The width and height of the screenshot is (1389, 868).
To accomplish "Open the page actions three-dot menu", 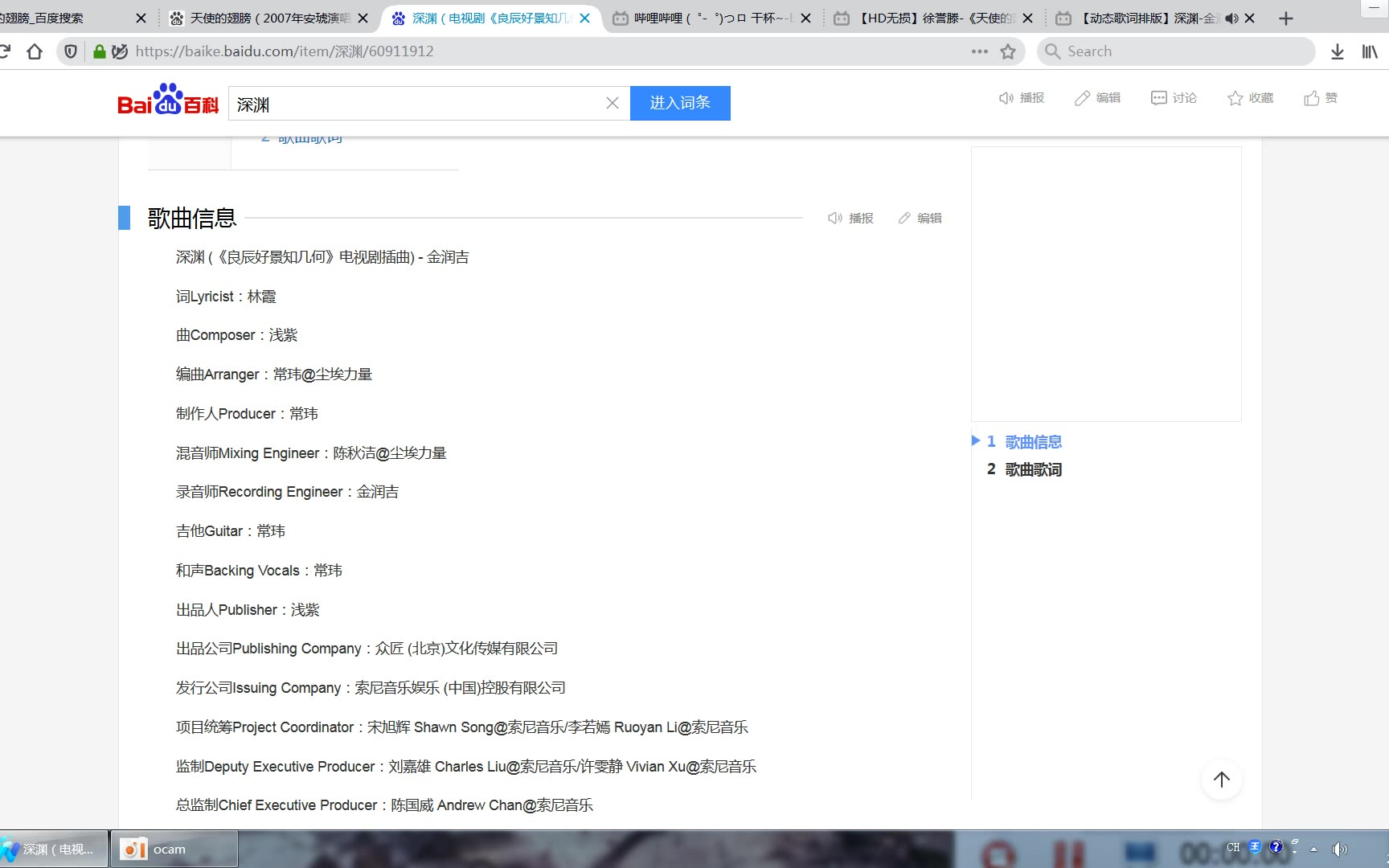I will click(x=979, y=51).
